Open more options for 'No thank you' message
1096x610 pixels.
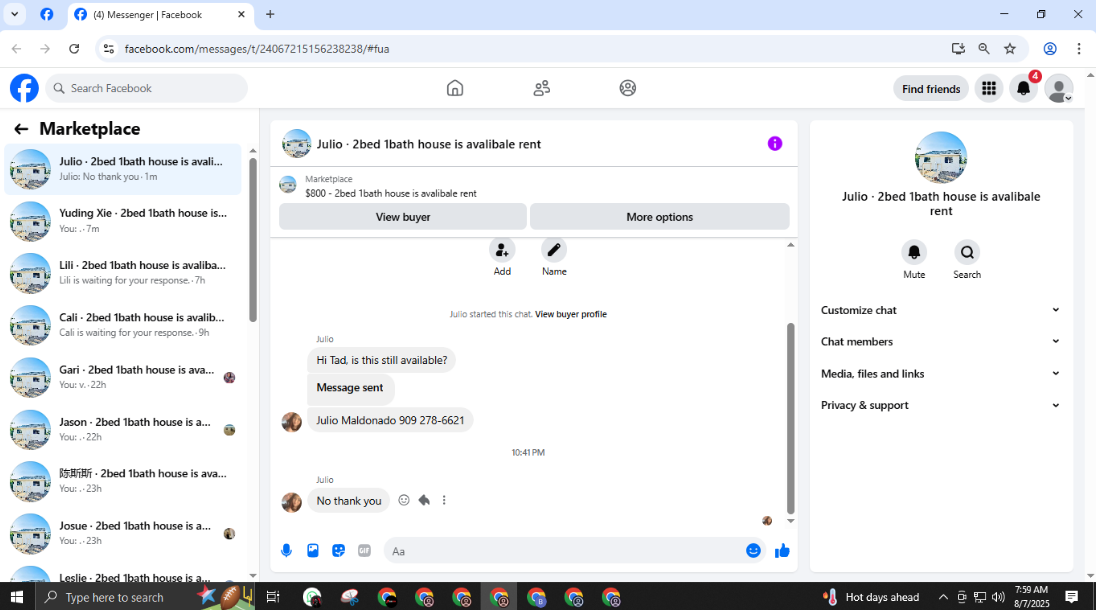(444, 500)
